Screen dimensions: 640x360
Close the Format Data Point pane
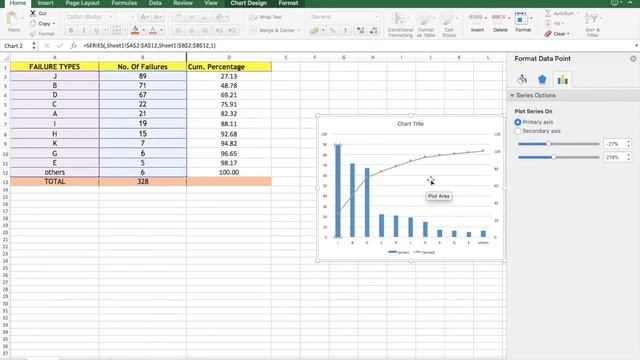[x=633, y=59]
